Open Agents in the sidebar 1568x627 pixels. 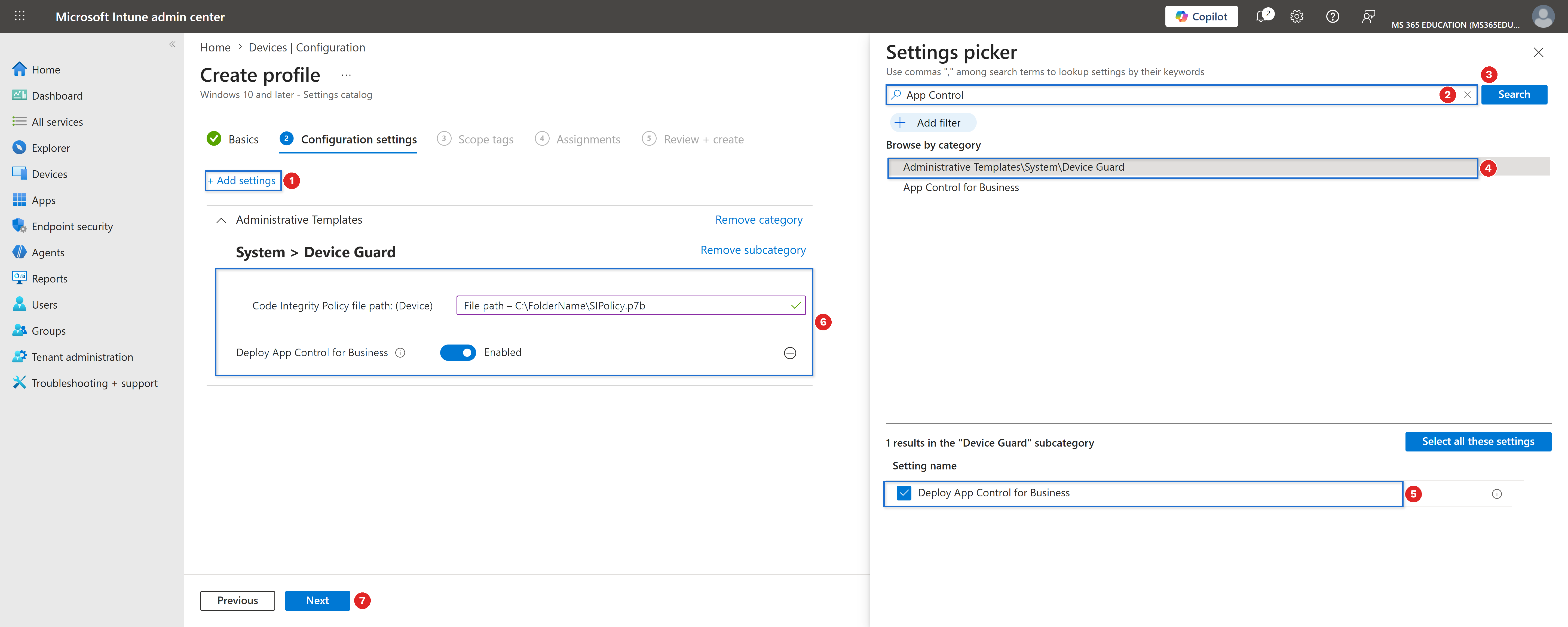point(38,253)
